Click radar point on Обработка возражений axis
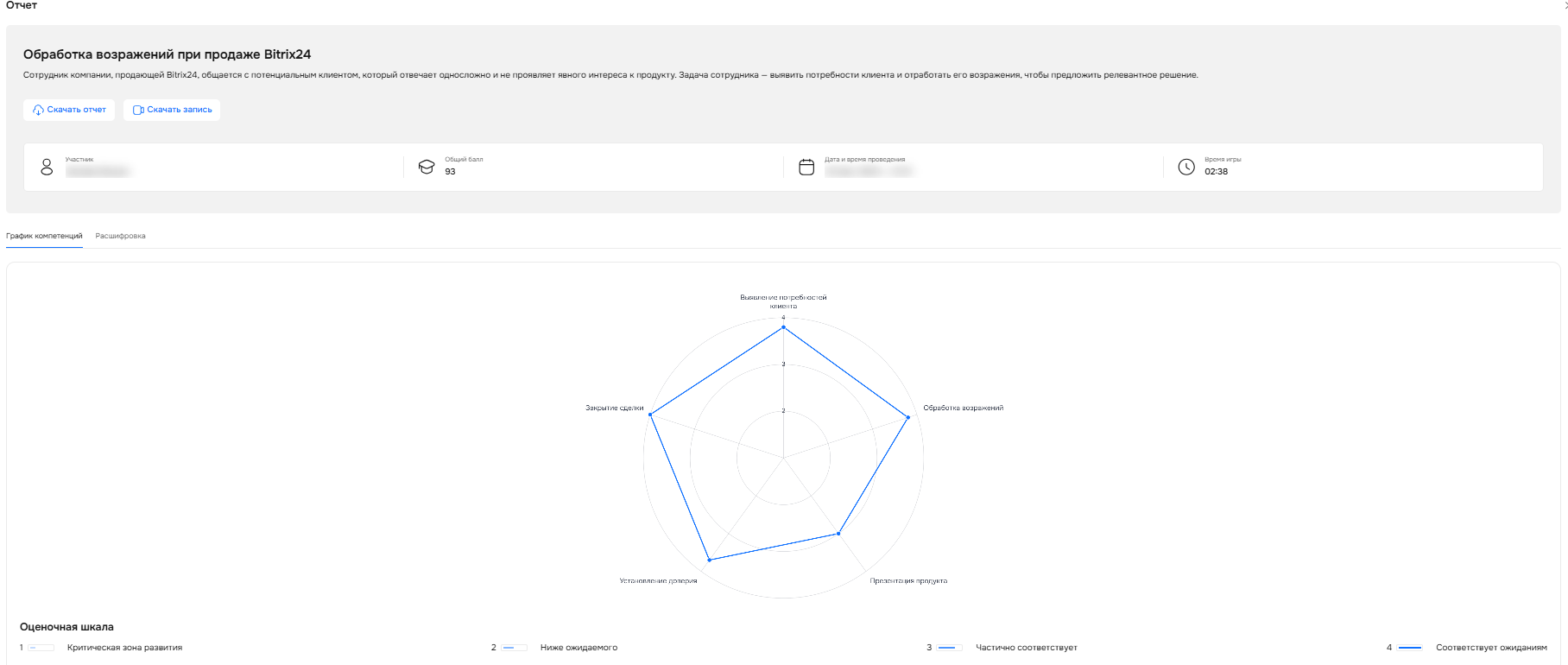The width and height of the screenshot is (1568, 665). (907, 417)
